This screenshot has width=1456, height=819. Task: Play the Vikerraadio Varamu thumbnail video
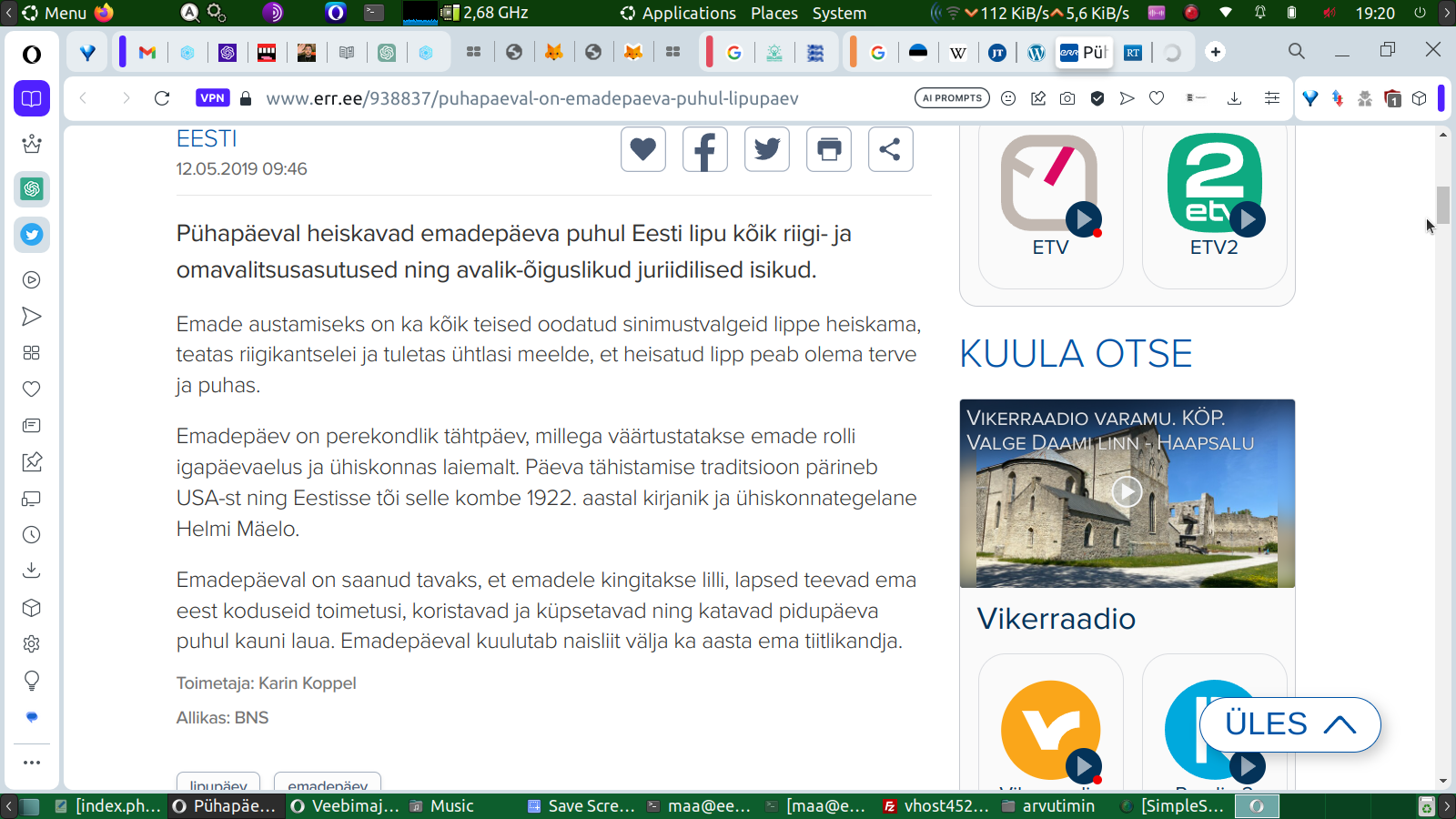(x=1127, y=492)
